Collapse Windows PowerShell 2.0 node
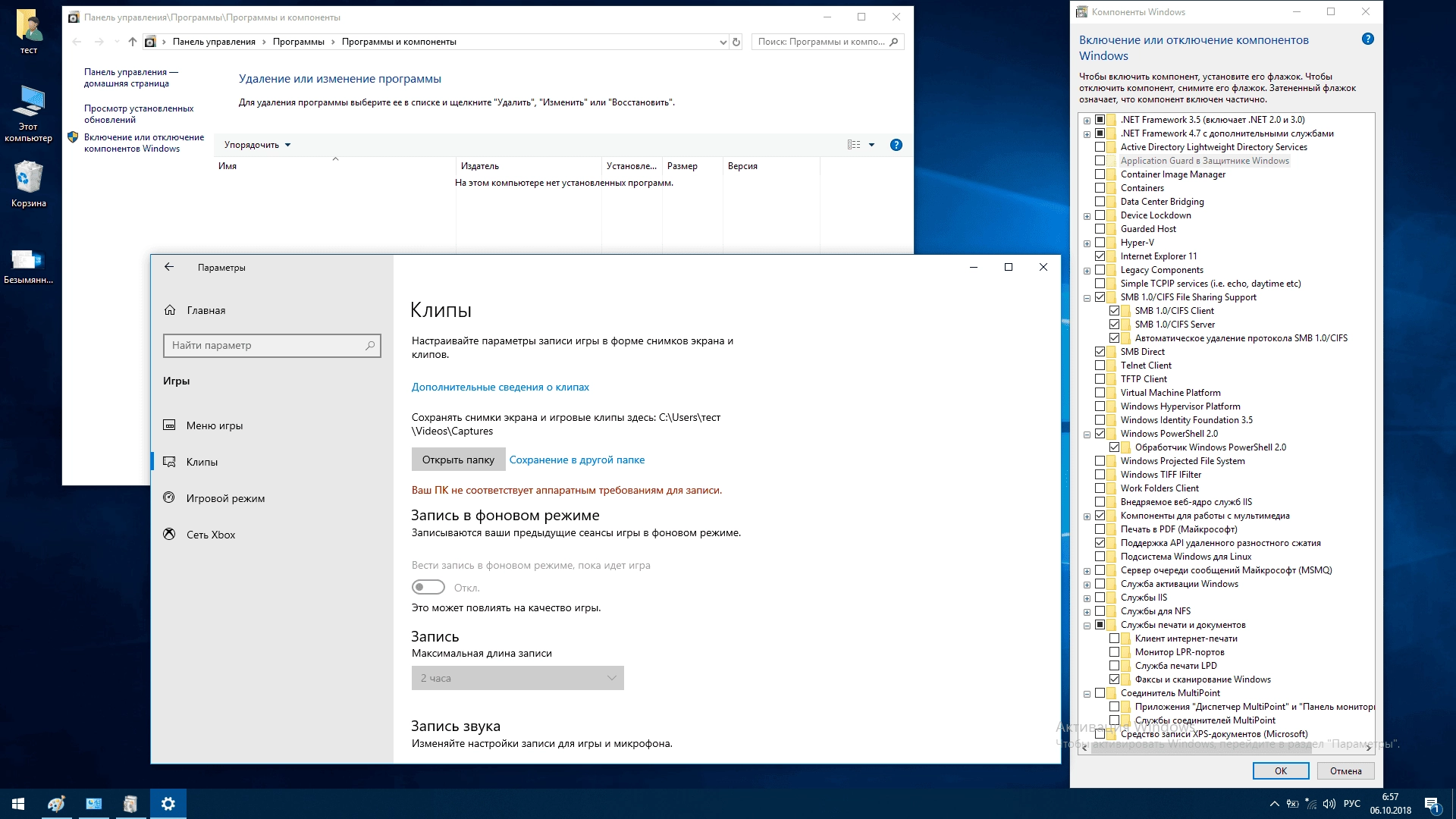1456x819 pixels. pos(1087,435)
